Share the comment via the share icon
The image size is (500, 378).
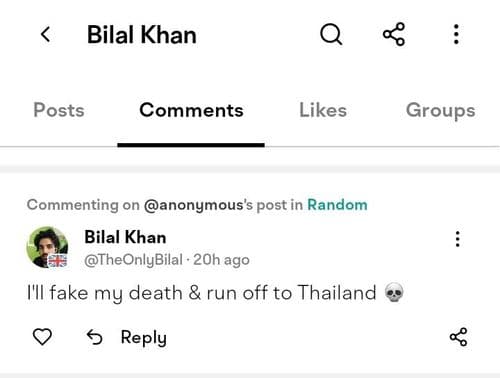pos(458,337)
